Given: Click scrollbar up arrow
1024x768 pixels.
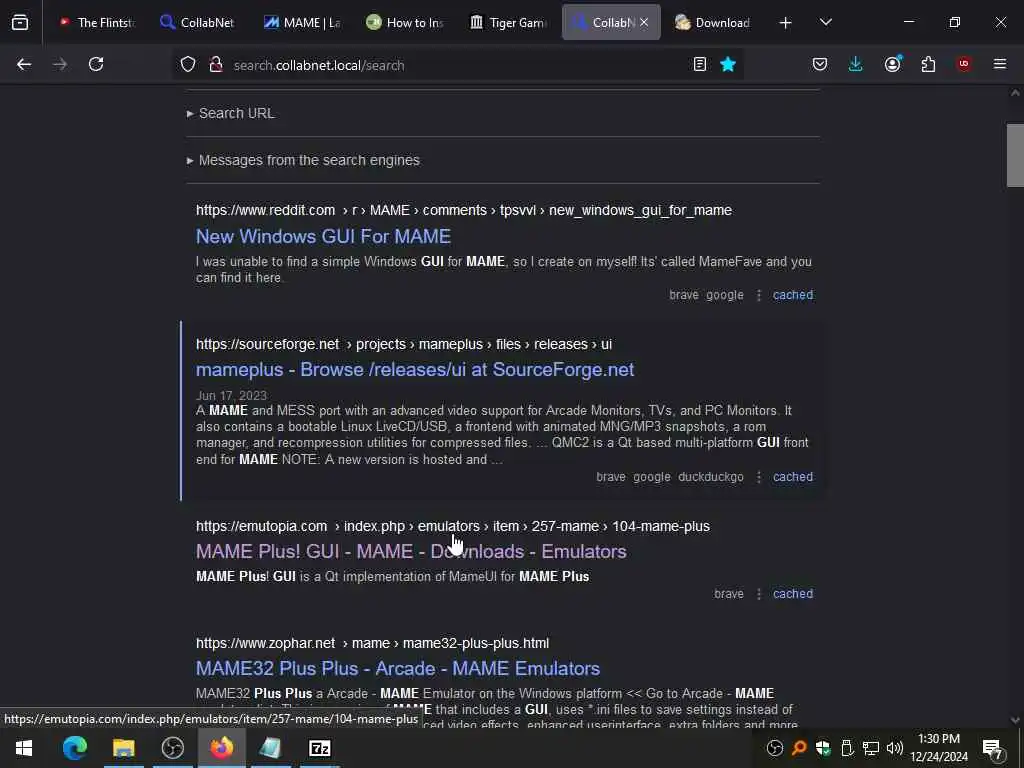Looking at the screenshot, I should coord(1015,93).
